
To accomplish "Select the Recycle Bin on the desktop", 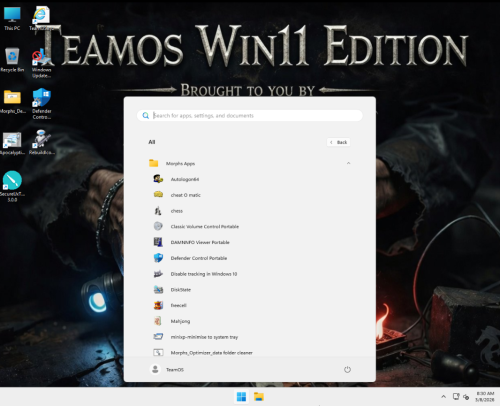I will [12, 60].
